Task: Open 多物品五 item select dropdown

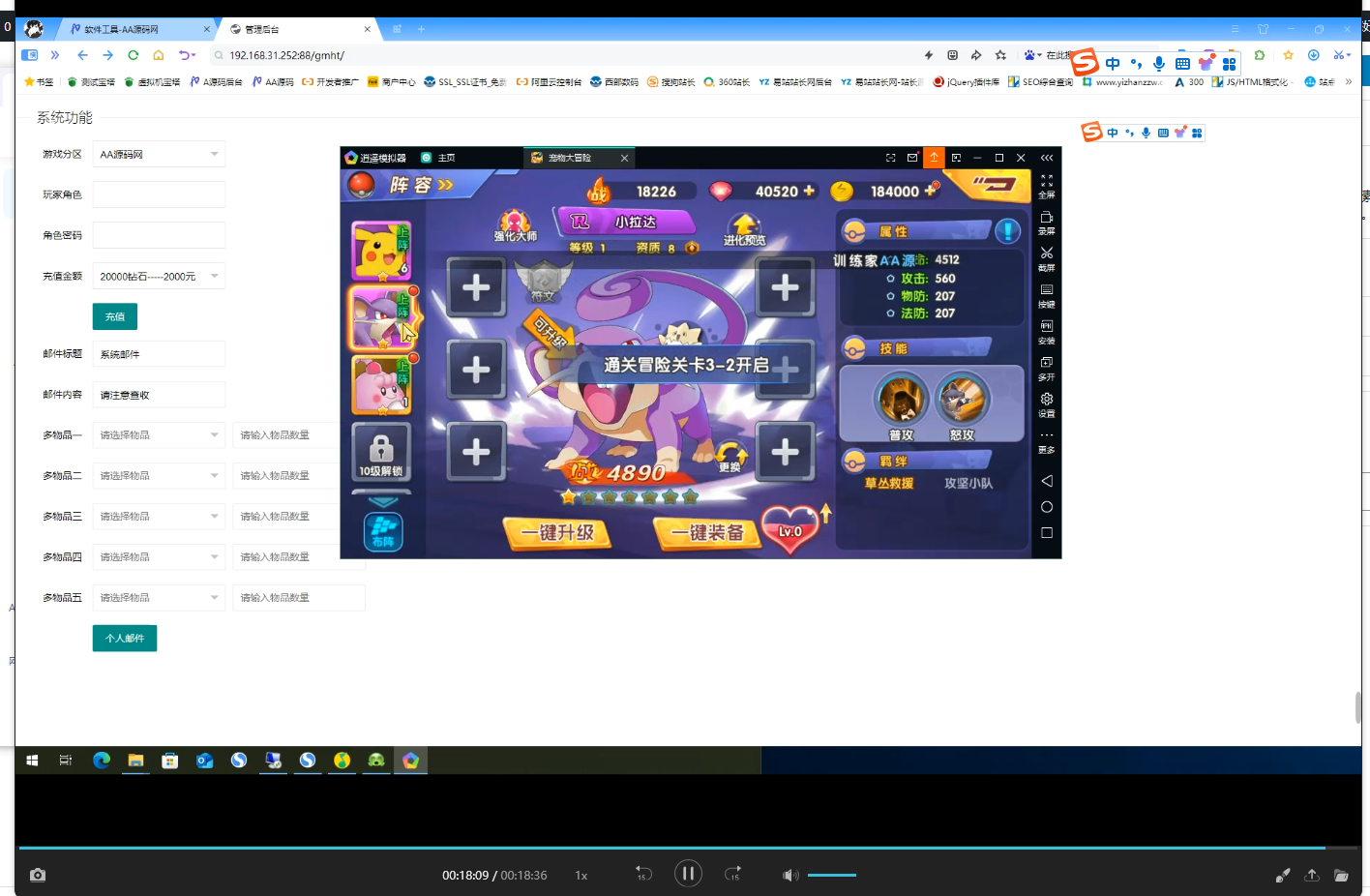Action: [x=159, y=597]
